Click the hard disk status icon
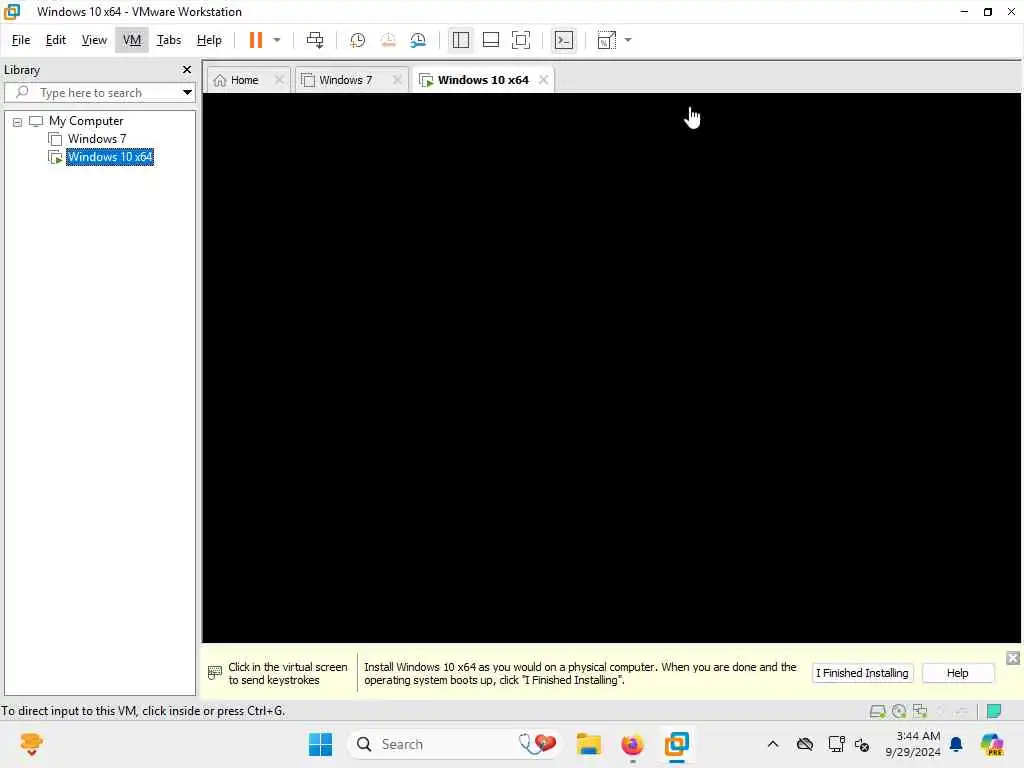This screenshot has height=768, width=1024. point(878,711)
